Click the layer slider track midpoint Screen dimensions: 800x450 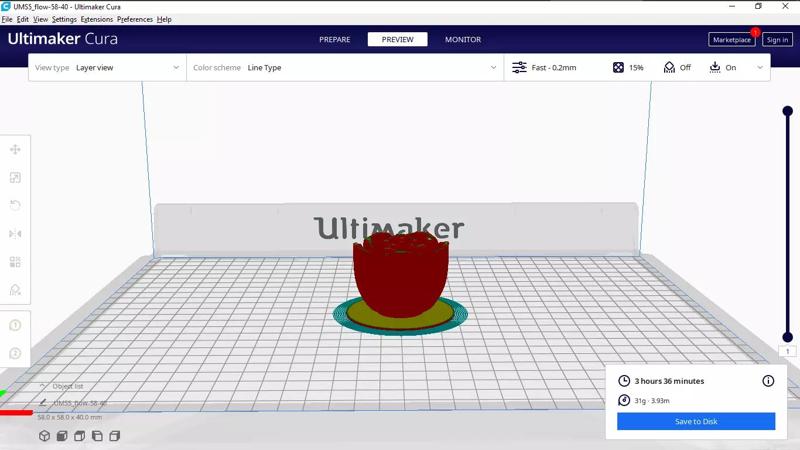click(x=788, y=224)
